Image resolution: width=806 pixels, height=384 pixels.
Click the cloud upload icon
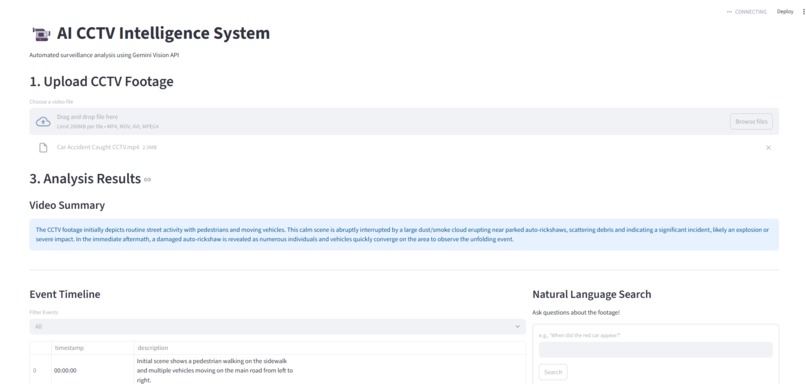click(x=43, y=122)
